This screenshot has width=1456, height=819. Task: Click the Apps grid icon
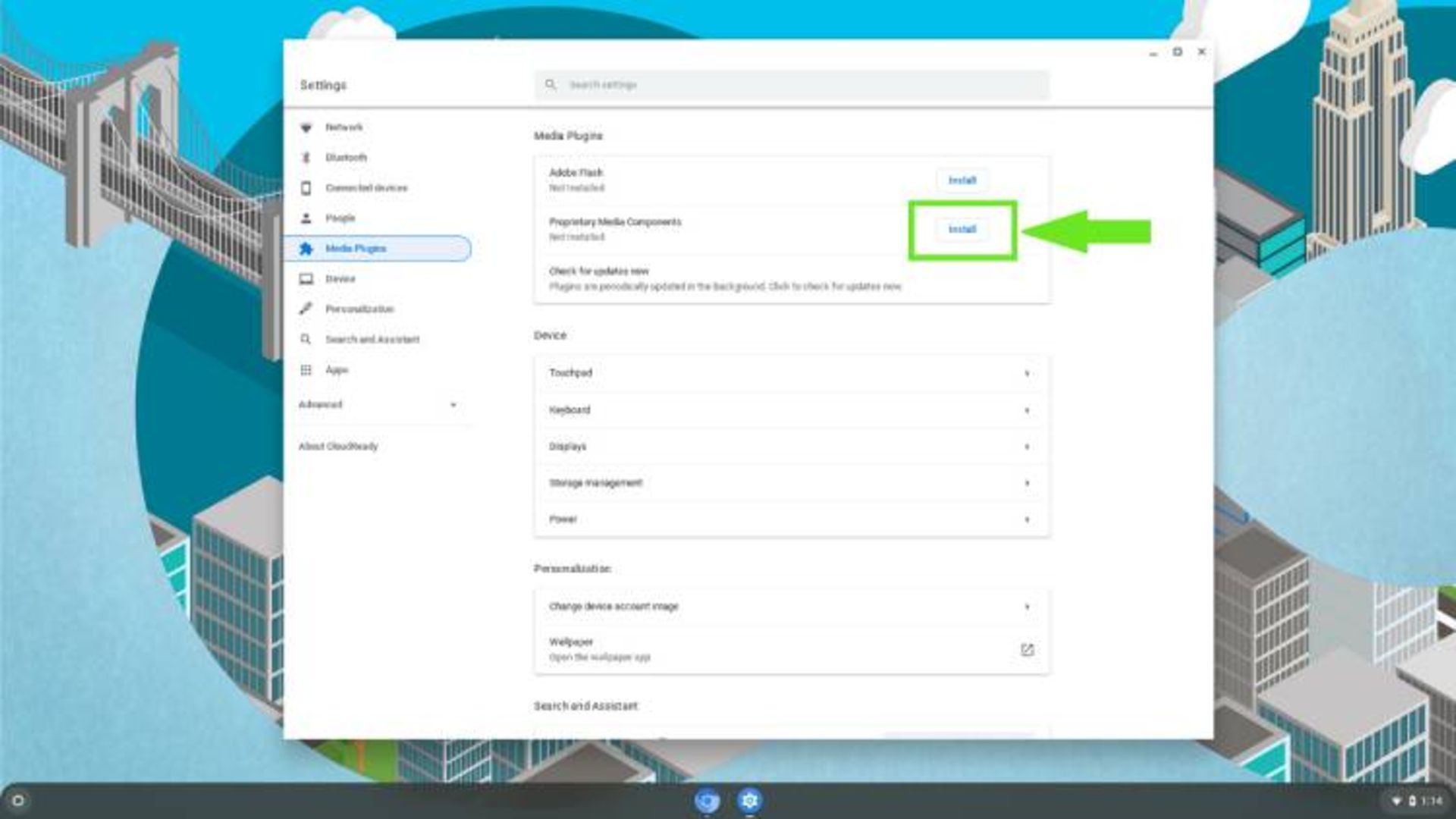[306, 370]
